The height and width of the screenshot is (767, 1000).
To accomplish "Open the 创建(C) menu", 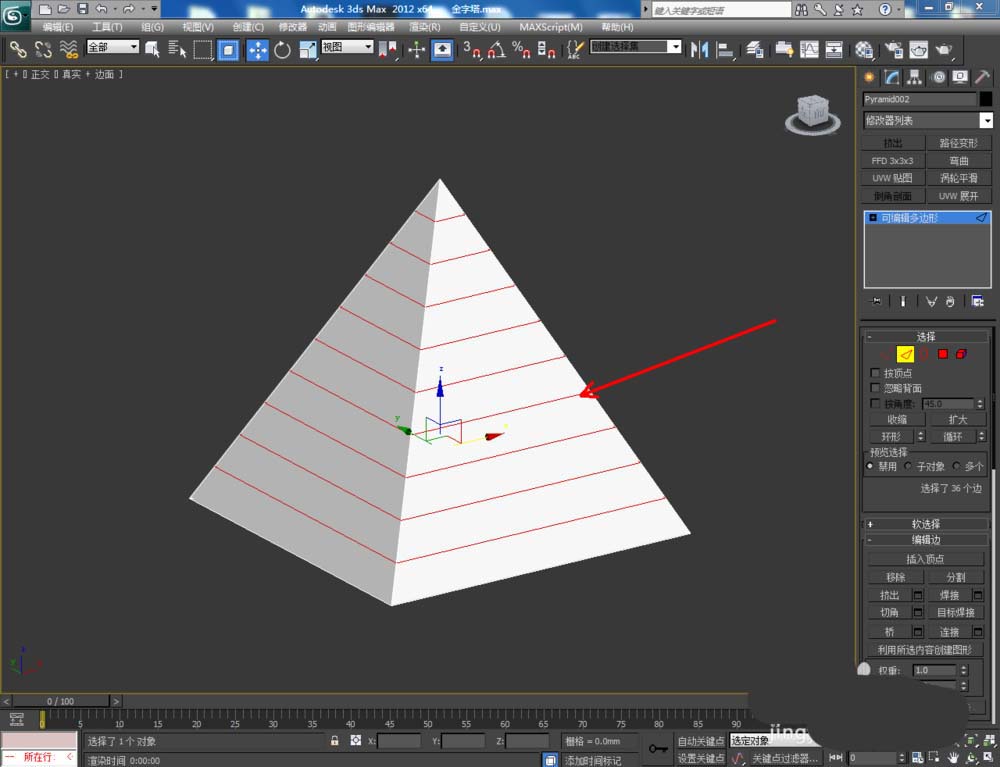I will pos(247,27).
